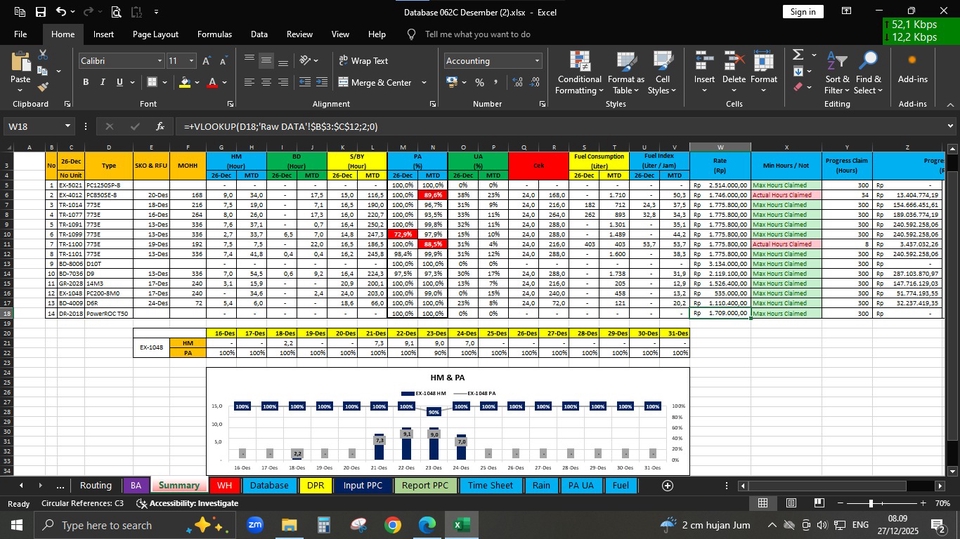Open Format as Table gallery
Screen dimensions: 960x539
click(626, 74)
